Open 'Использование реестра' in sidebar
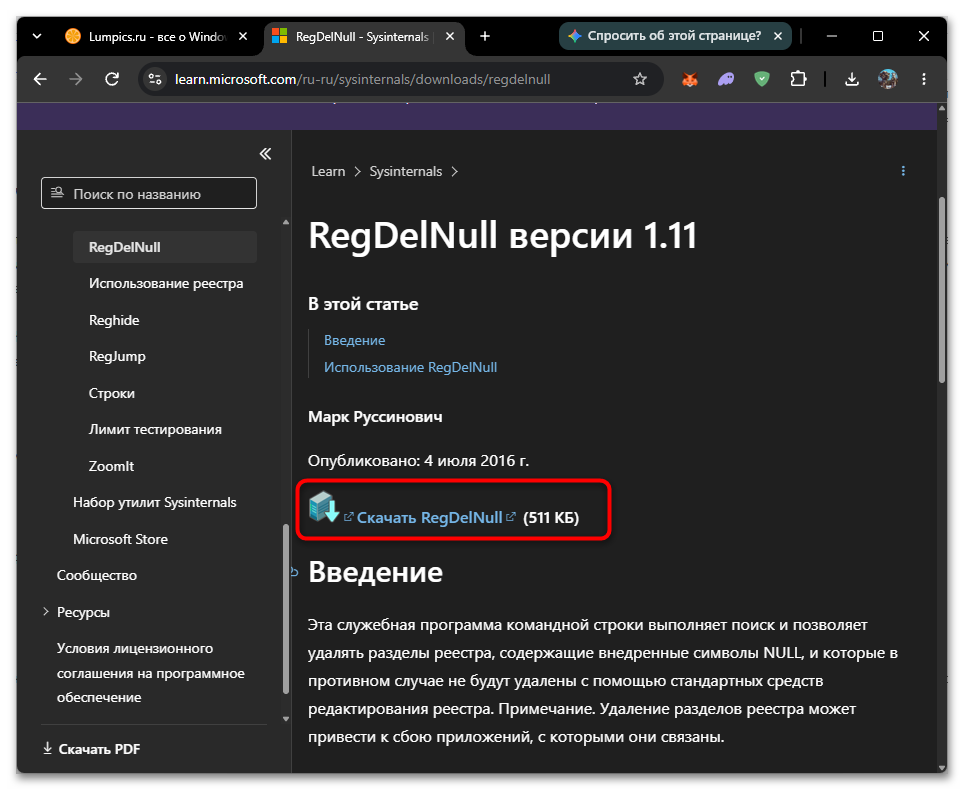964x790 pixels. click(x=166, y=283)
